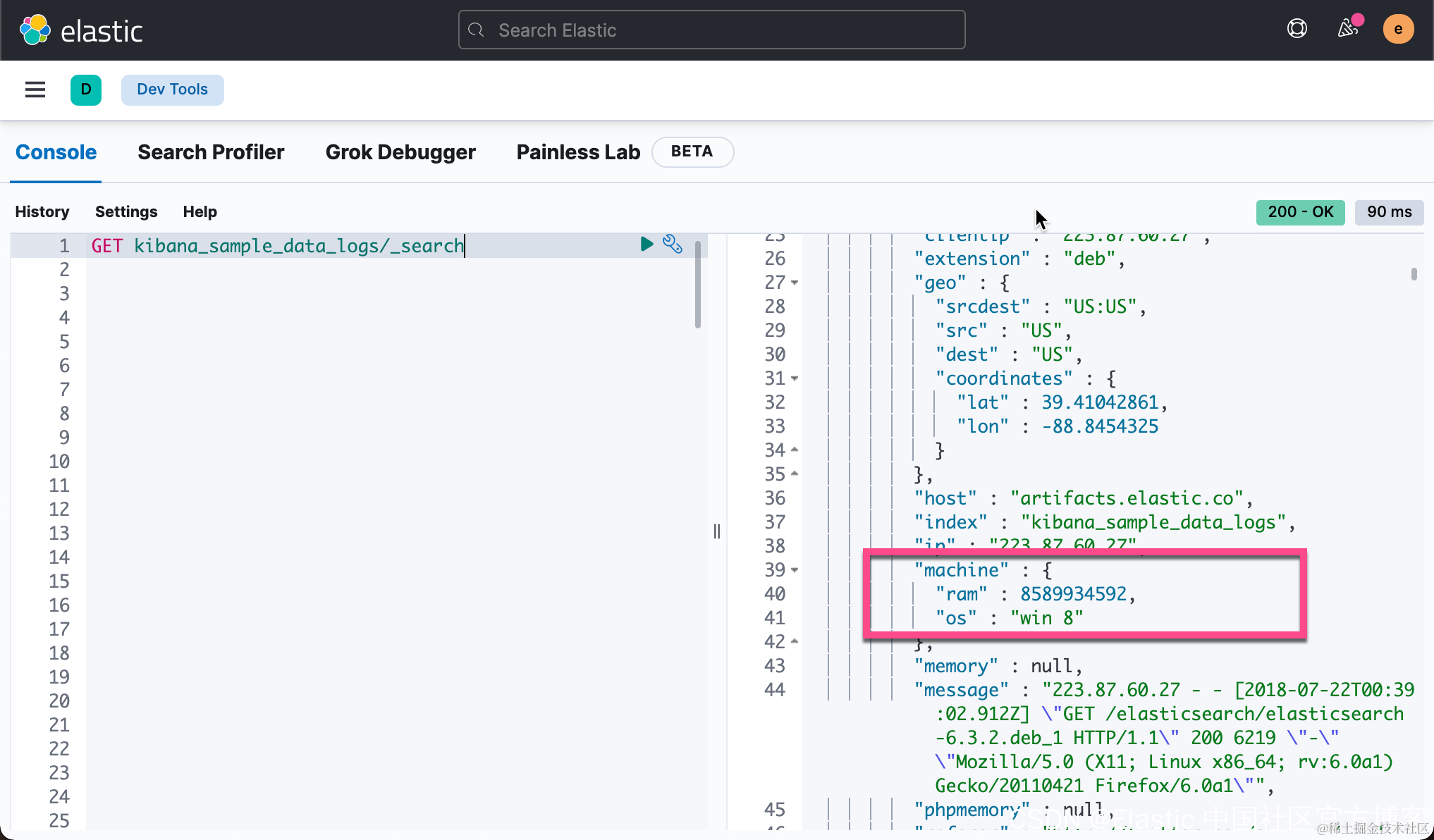Collapse the "geo" object at line 27
The height and width of the screenshot is (840, 1434).
coord(795,283)
